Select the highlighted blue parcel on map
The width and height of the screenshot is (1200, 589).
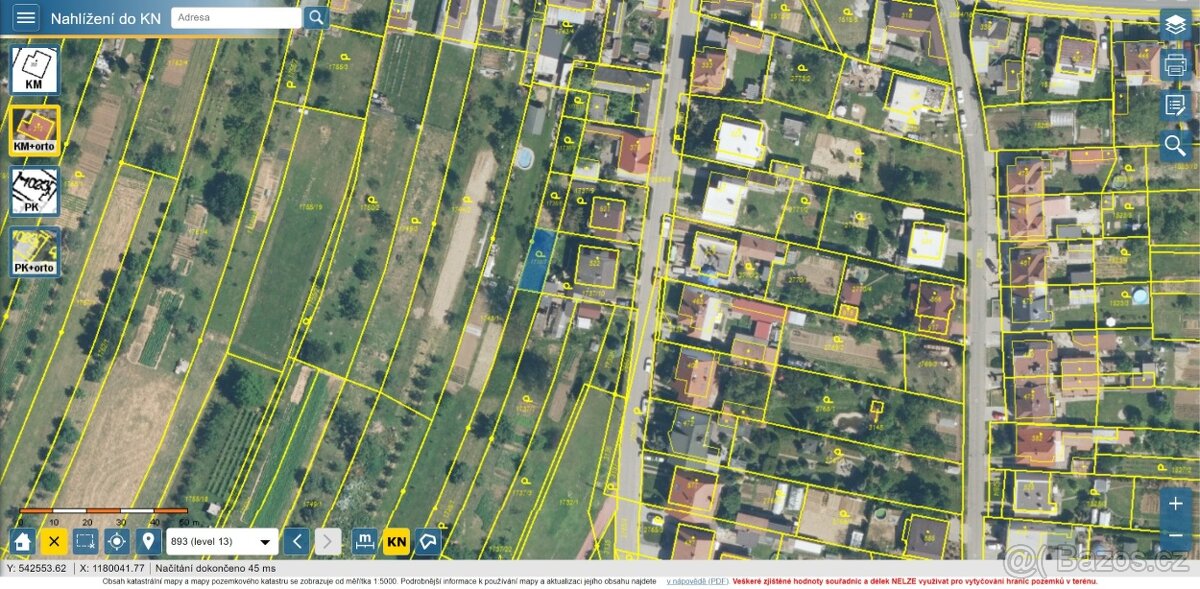click(x=538, y=262)
